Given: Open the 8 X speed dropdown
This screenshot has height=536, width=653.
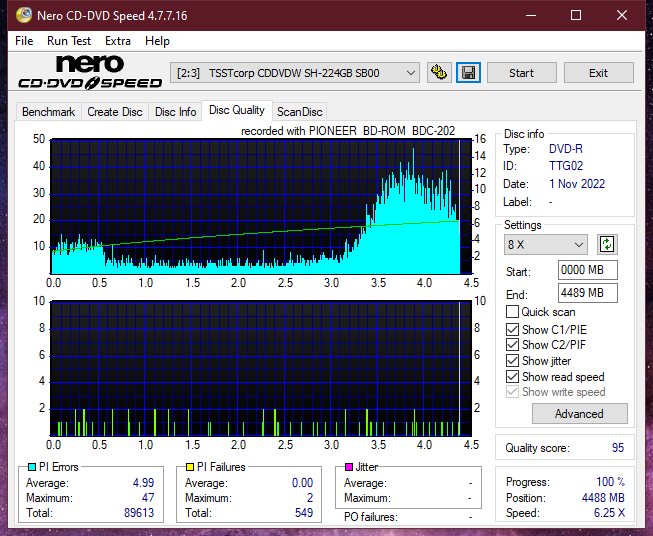Looking at the screenshot, I should coord(545,244).
